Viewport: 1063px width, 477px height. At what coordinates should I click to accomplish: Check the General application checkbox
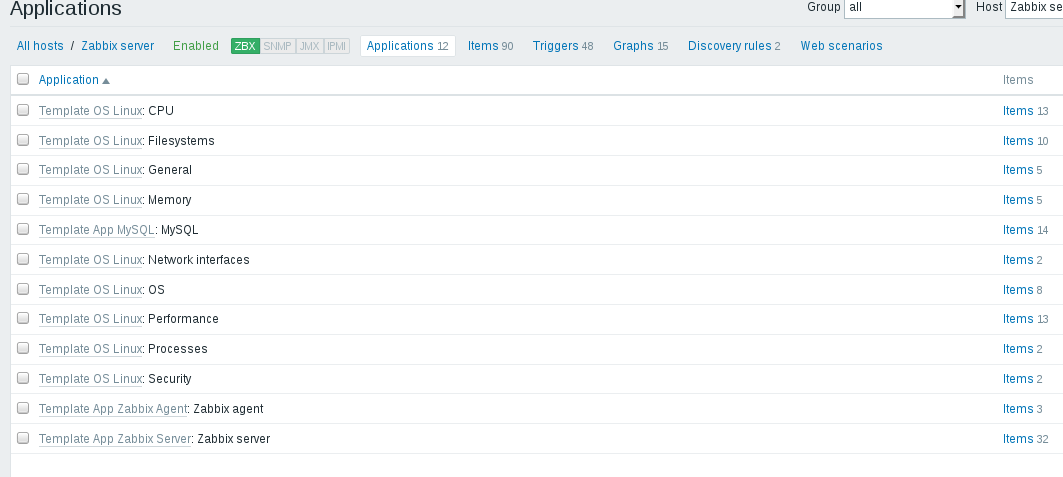23,169
